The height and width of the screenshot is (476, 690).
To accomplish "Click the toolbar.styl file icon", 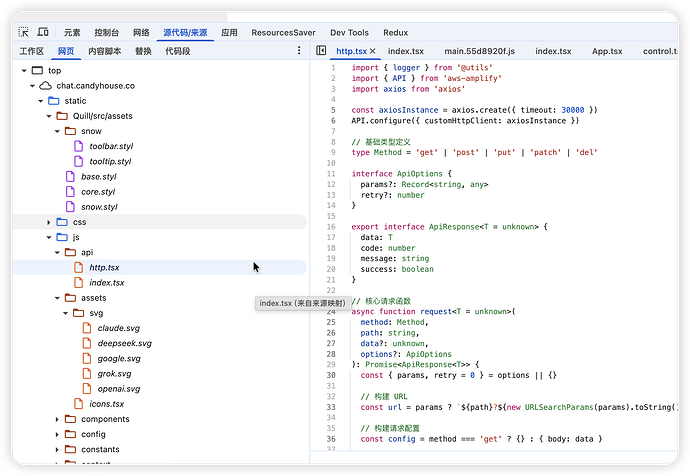I will [78, 146].
